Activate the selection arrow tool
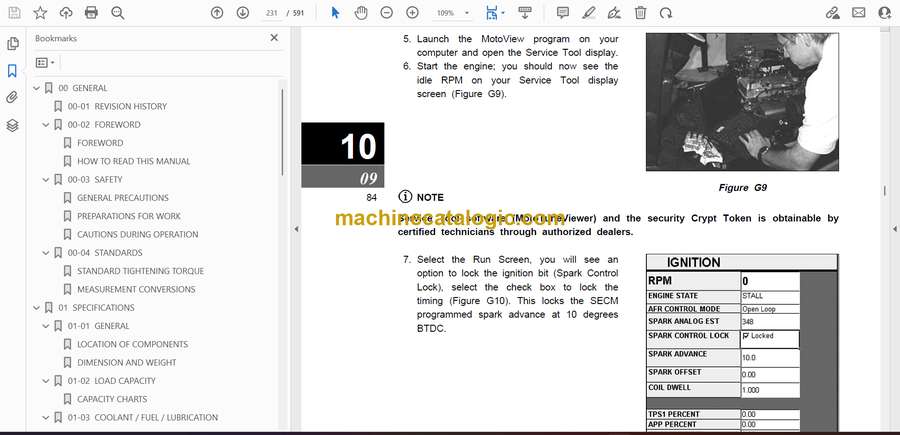Image resolution: width=900 pixels, height=435 pixels. [x=335, y=13]
